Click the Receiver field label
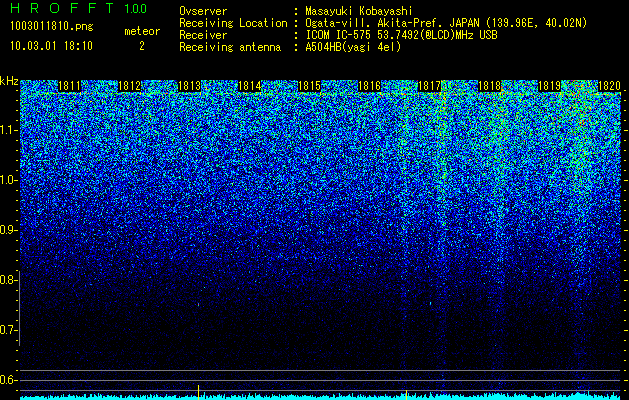The width and height of the screenshot is (629, 400). click(203, 35)
